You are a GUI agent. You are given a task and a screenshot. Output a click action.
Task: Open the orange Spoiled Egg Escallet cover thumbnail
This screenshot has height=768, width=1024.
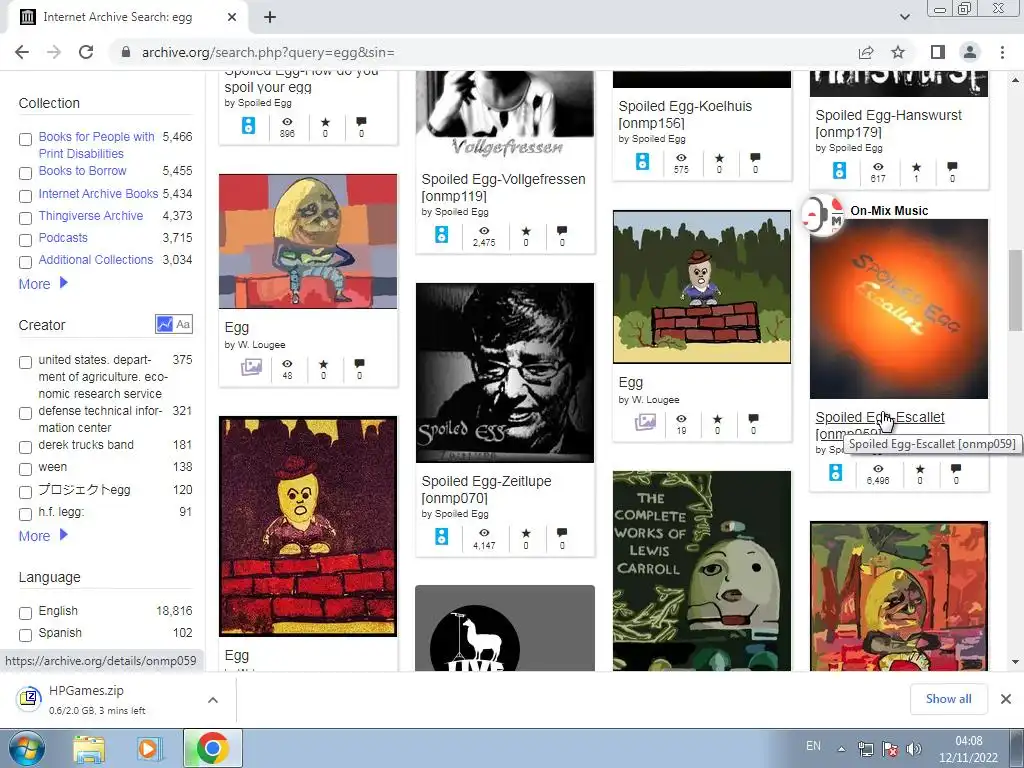[899, 308]
